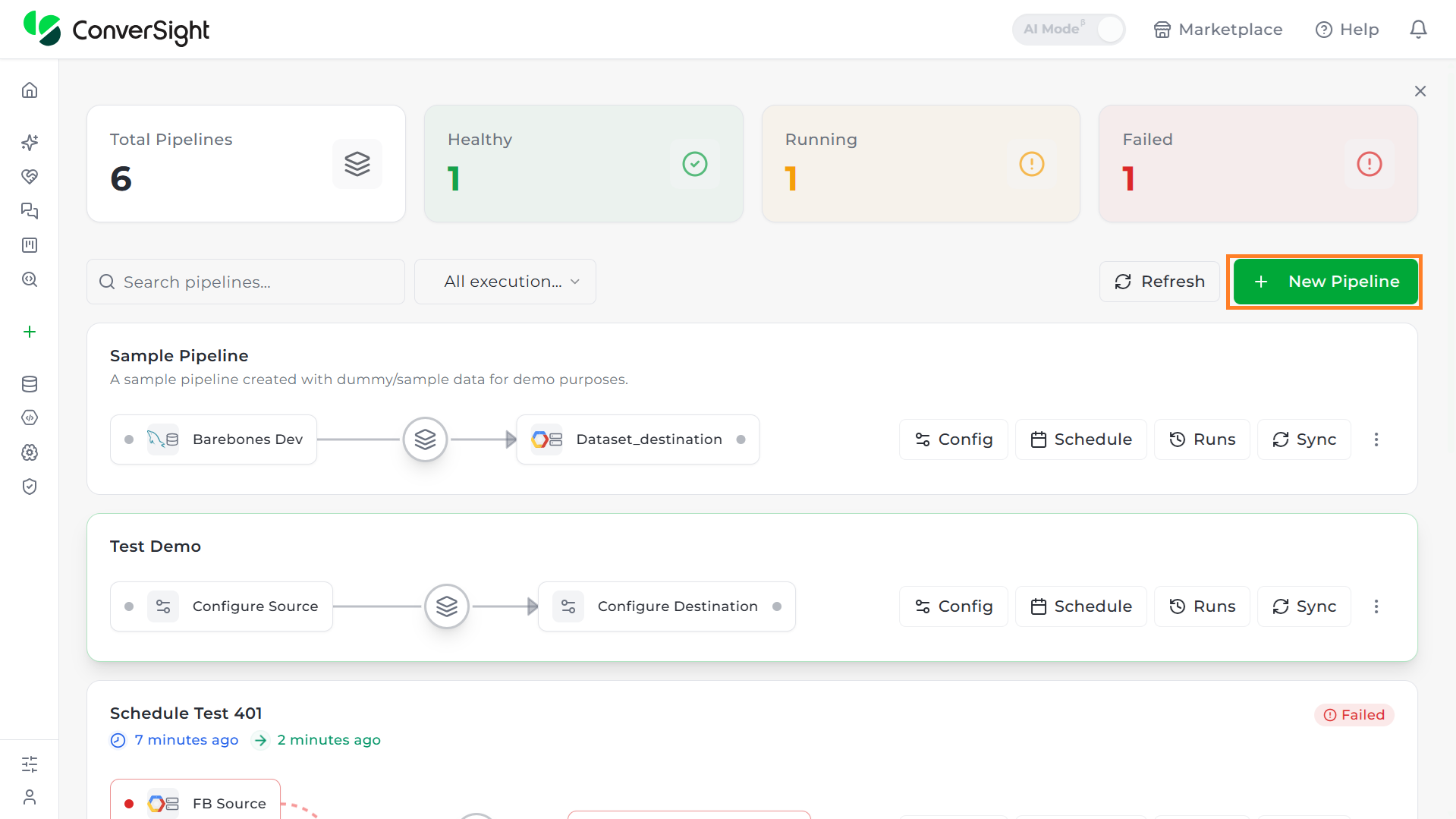Select the Failed summary card
The width and height of the screenshot is (1456, 819).
tap(1258, 164)
